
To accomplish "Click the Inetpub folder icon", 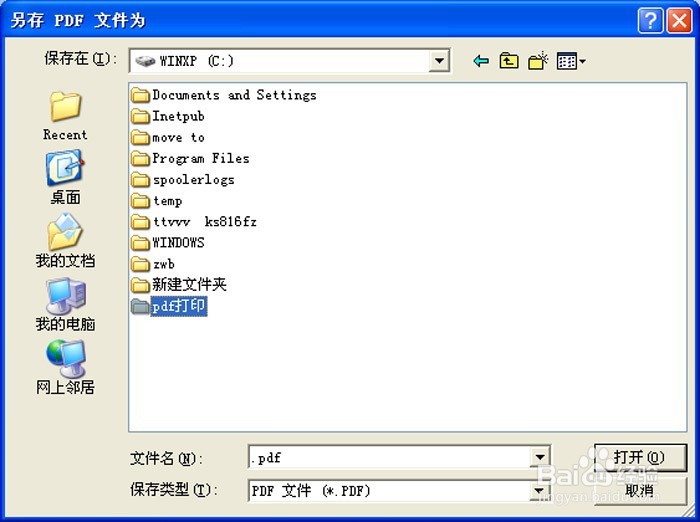I will click(140, 116).
